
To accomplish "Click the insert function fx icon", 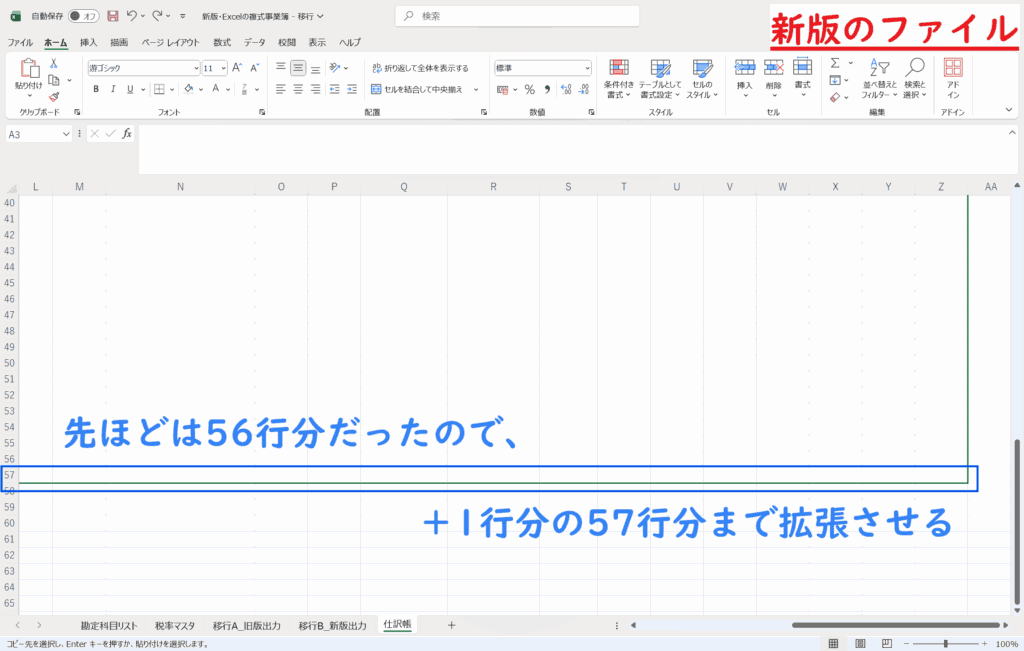I will point(127,133).
